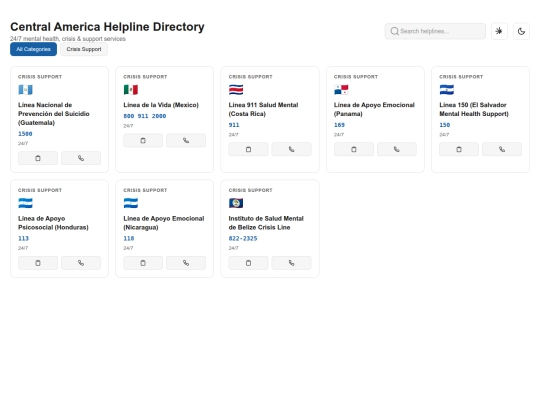Screen dimensions: 540x405
Task: Call Línea de Apoyo Psicosocial (Honduras)
Action: click(81, 263)
